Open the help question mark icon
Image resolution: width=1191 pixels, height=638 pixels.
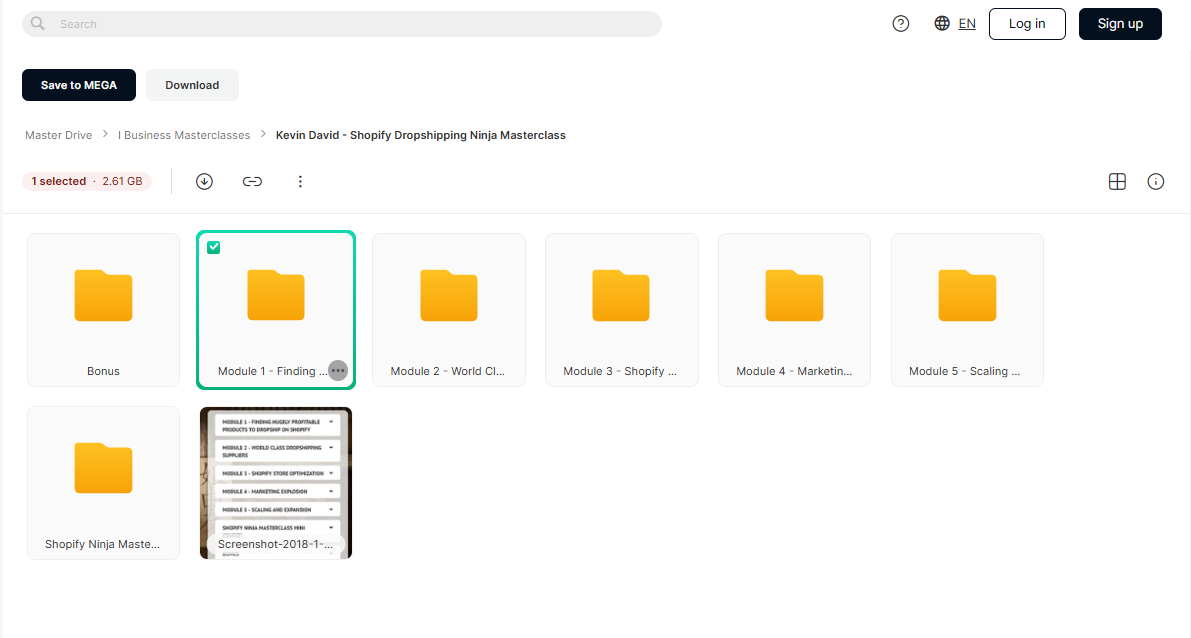(901, 24)
